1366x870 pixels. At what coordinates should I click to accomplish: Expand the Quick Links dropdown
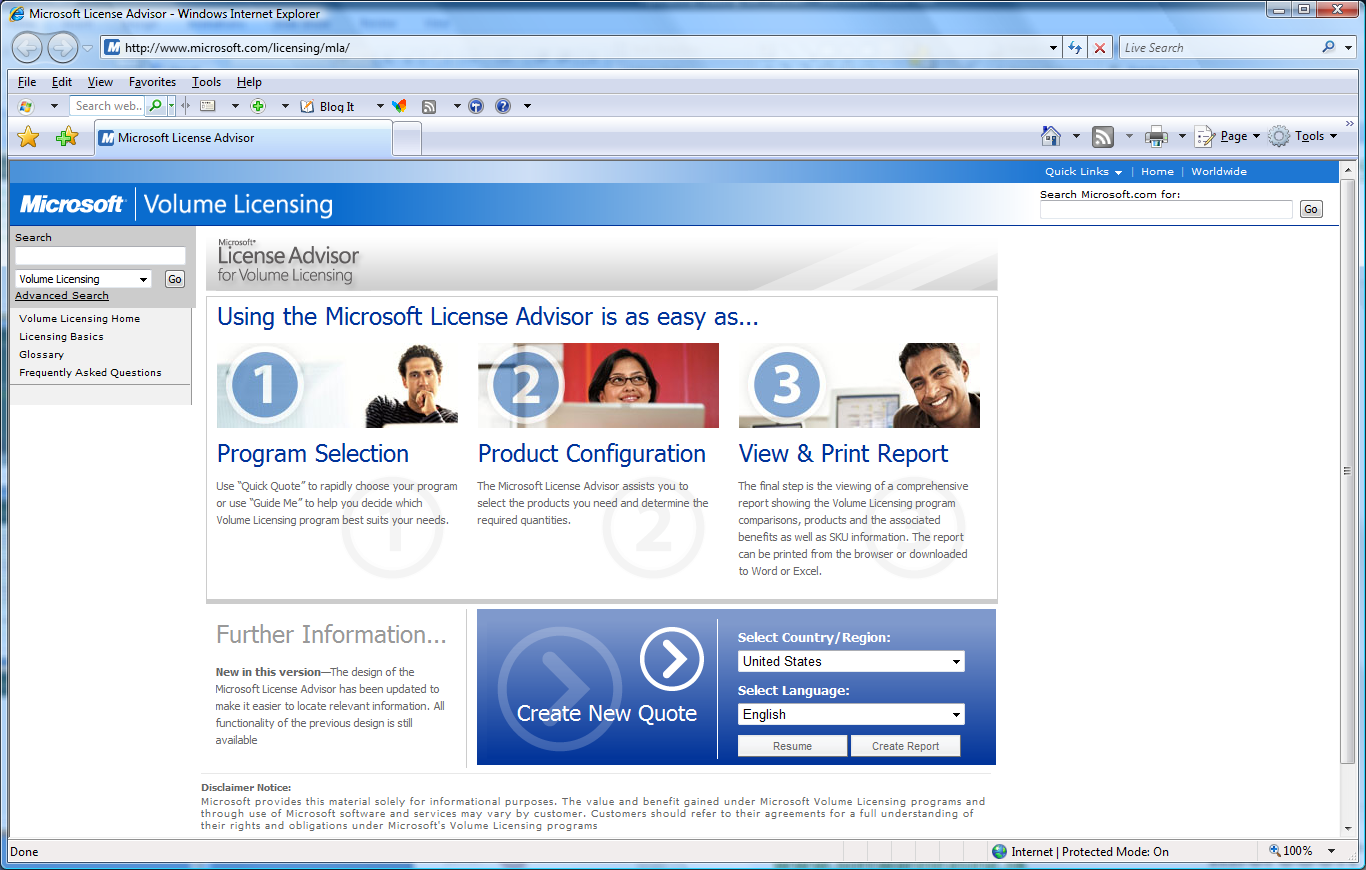click(1083, 172)
